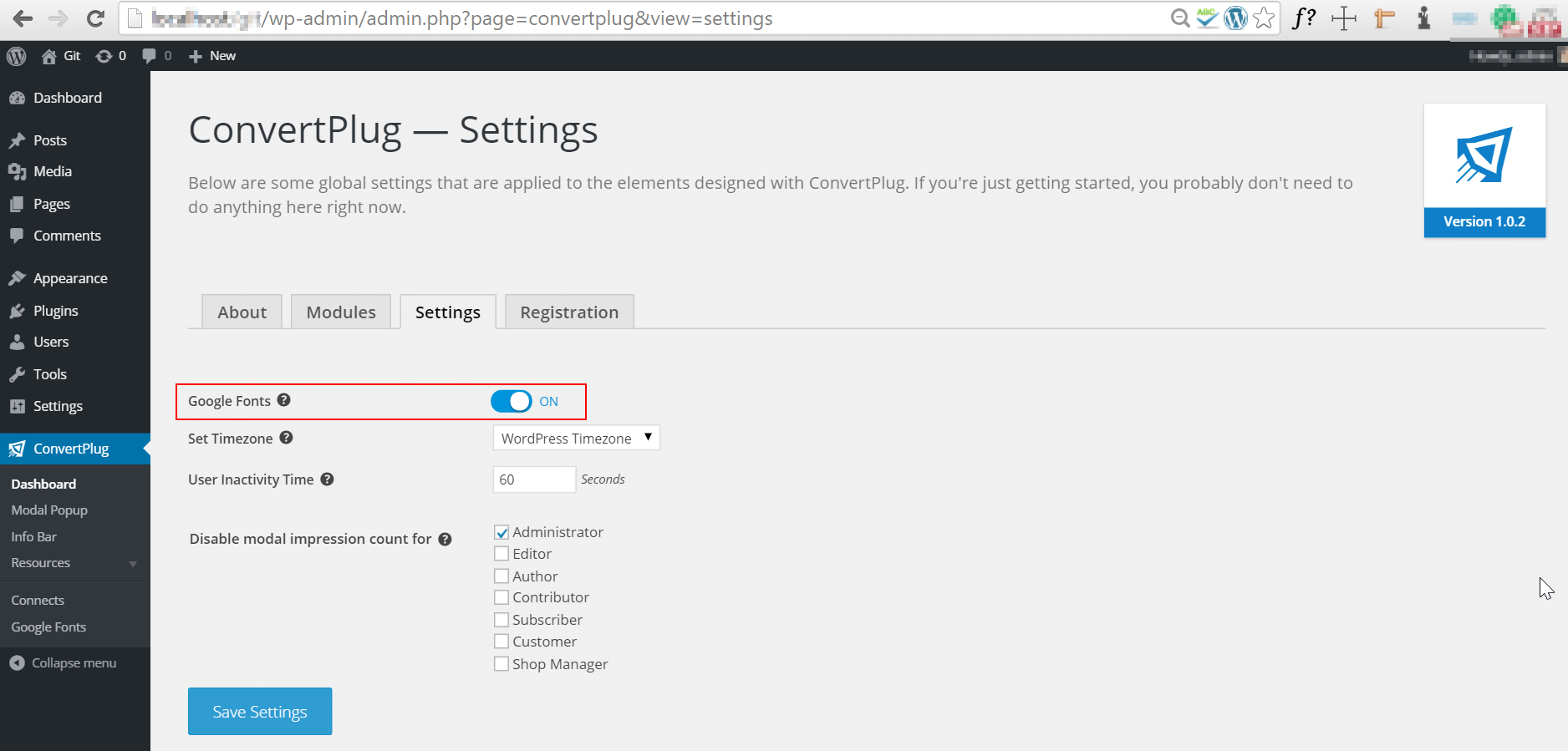Click the Set Timezone help icon
This screenshot has width=1568, height=751.
point(286,438)
